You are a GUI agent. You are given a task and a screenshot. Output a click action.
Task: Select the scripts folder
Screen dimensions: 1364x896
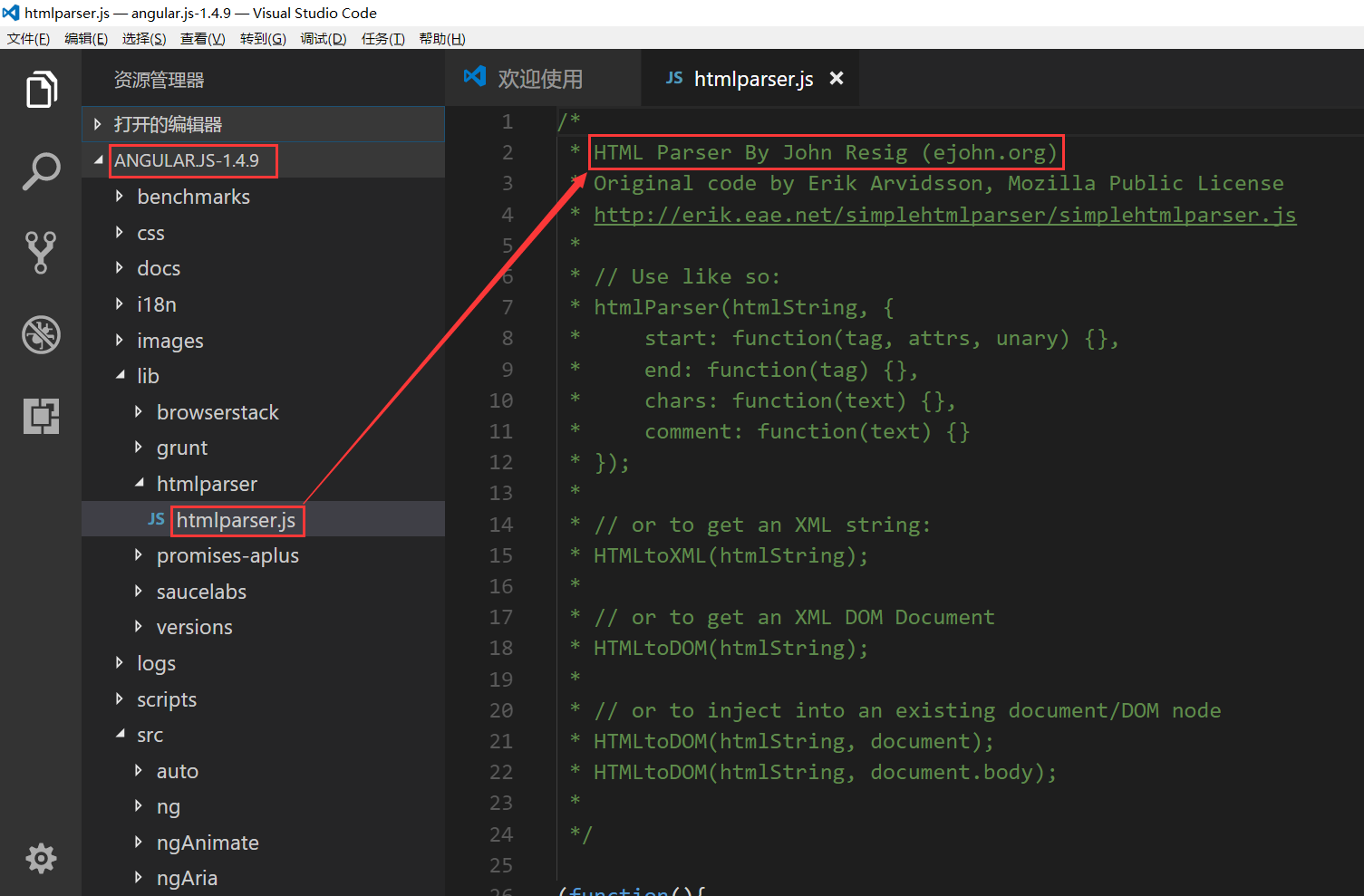(x=263, y=699)
